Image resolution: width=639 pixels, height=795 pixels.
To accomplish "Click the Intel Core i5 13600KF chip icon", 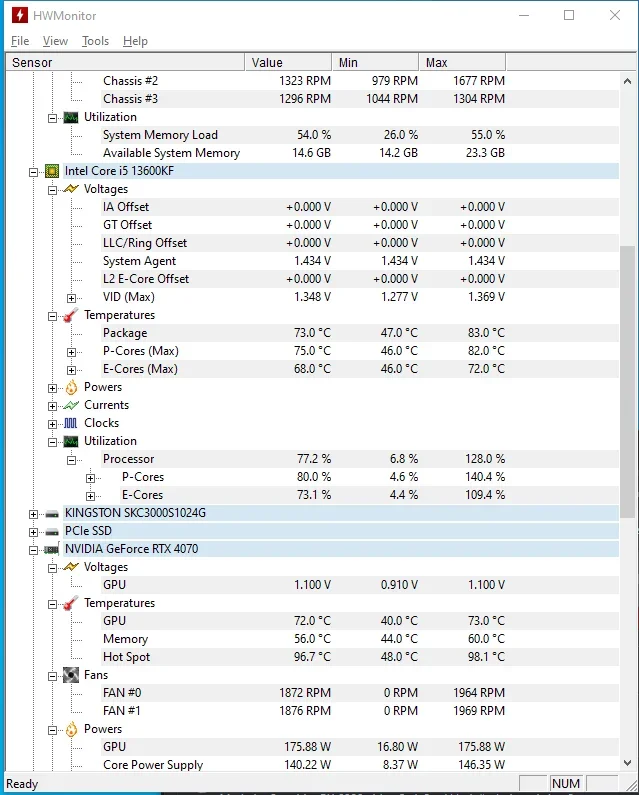I will point(52,171).
